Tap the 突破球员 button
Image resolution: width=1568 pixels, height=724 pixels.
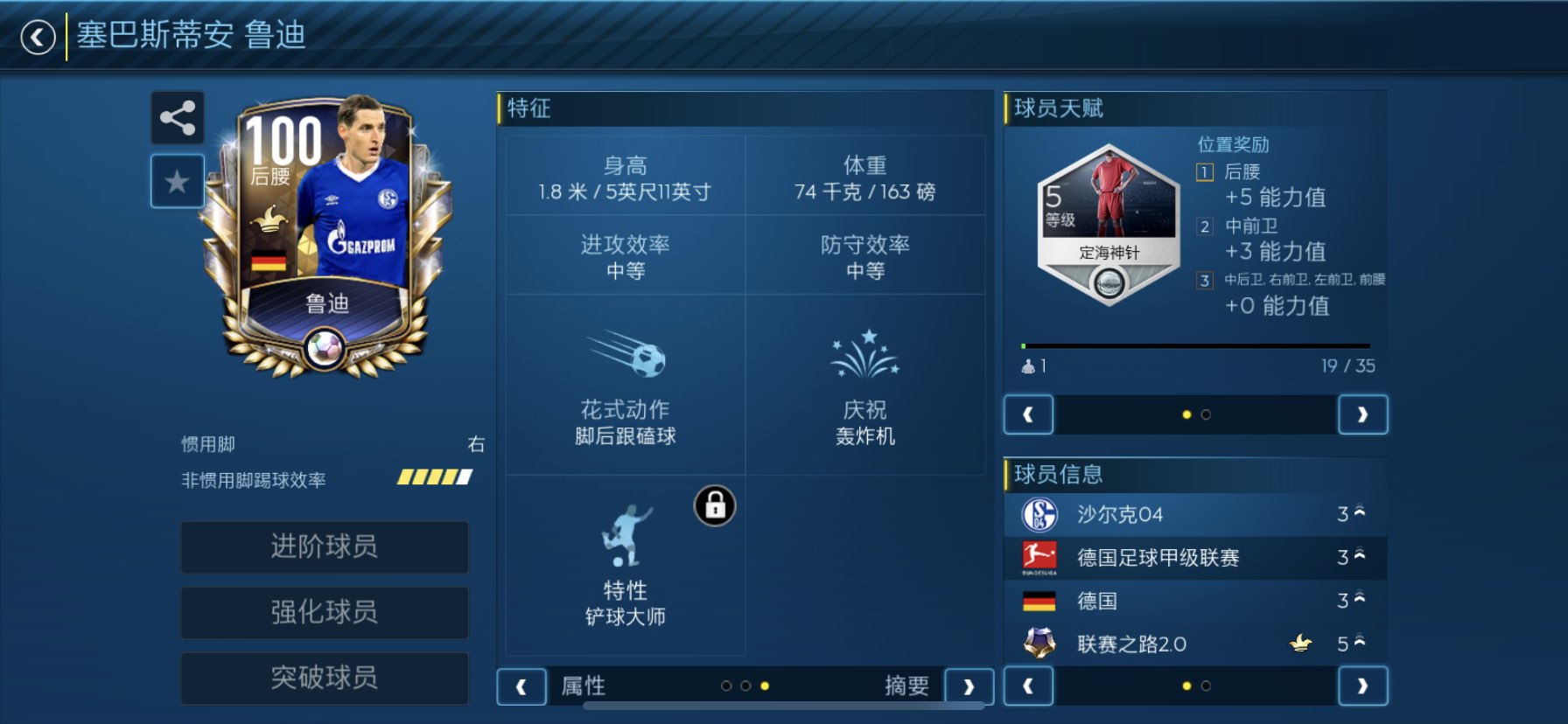pyautogui.click(x=325, y=678)
